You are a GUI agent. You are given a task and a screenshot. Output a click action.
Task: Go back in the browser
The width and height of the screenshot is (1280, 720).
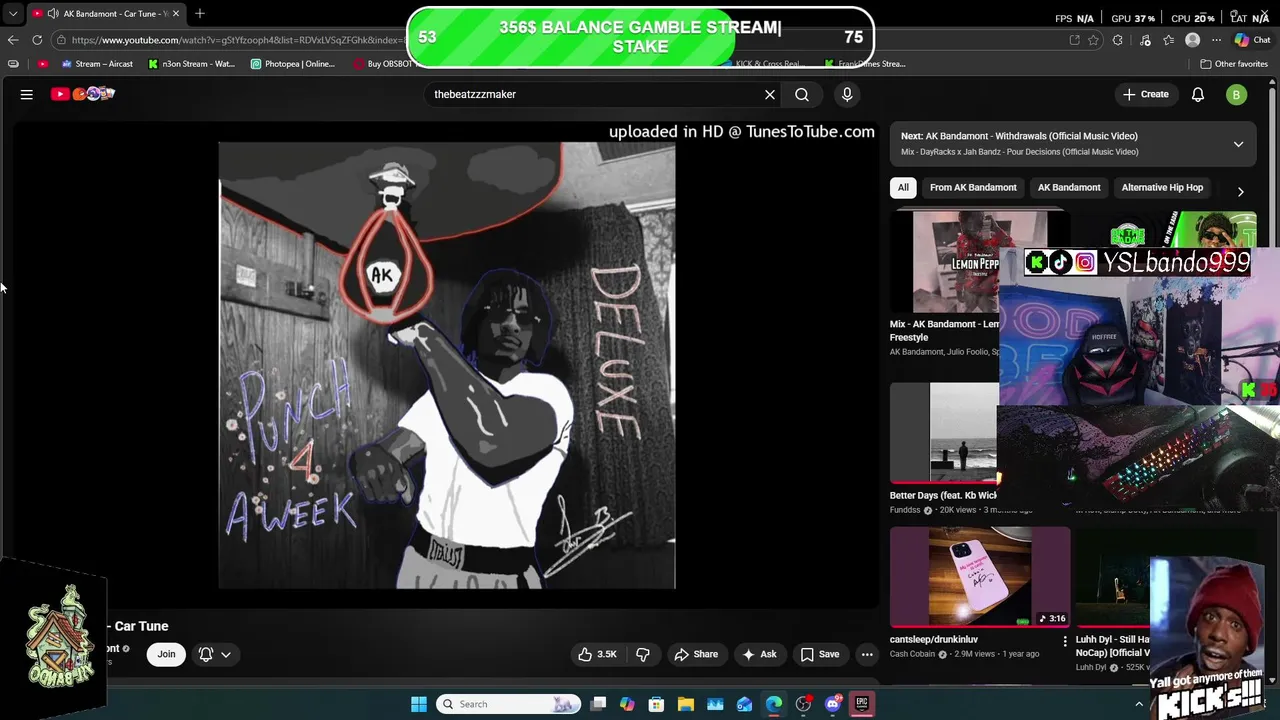[x=13, y=40]
